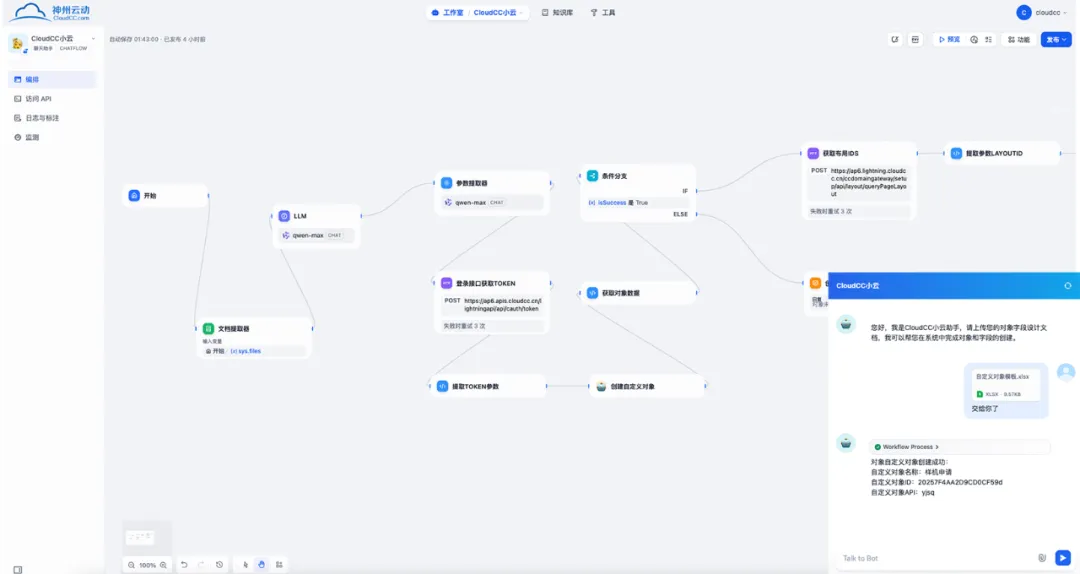Click the 自动保存 status text

[x=157, y=39]
